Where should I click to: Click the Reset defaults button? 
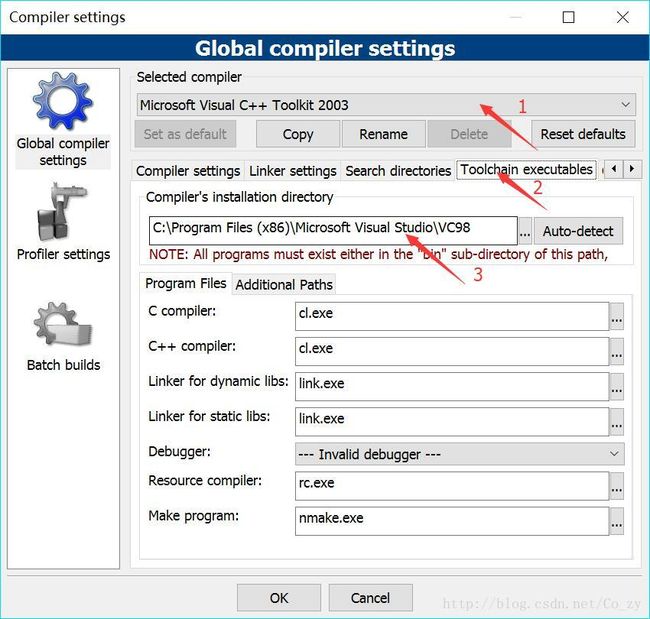[583, 134]
